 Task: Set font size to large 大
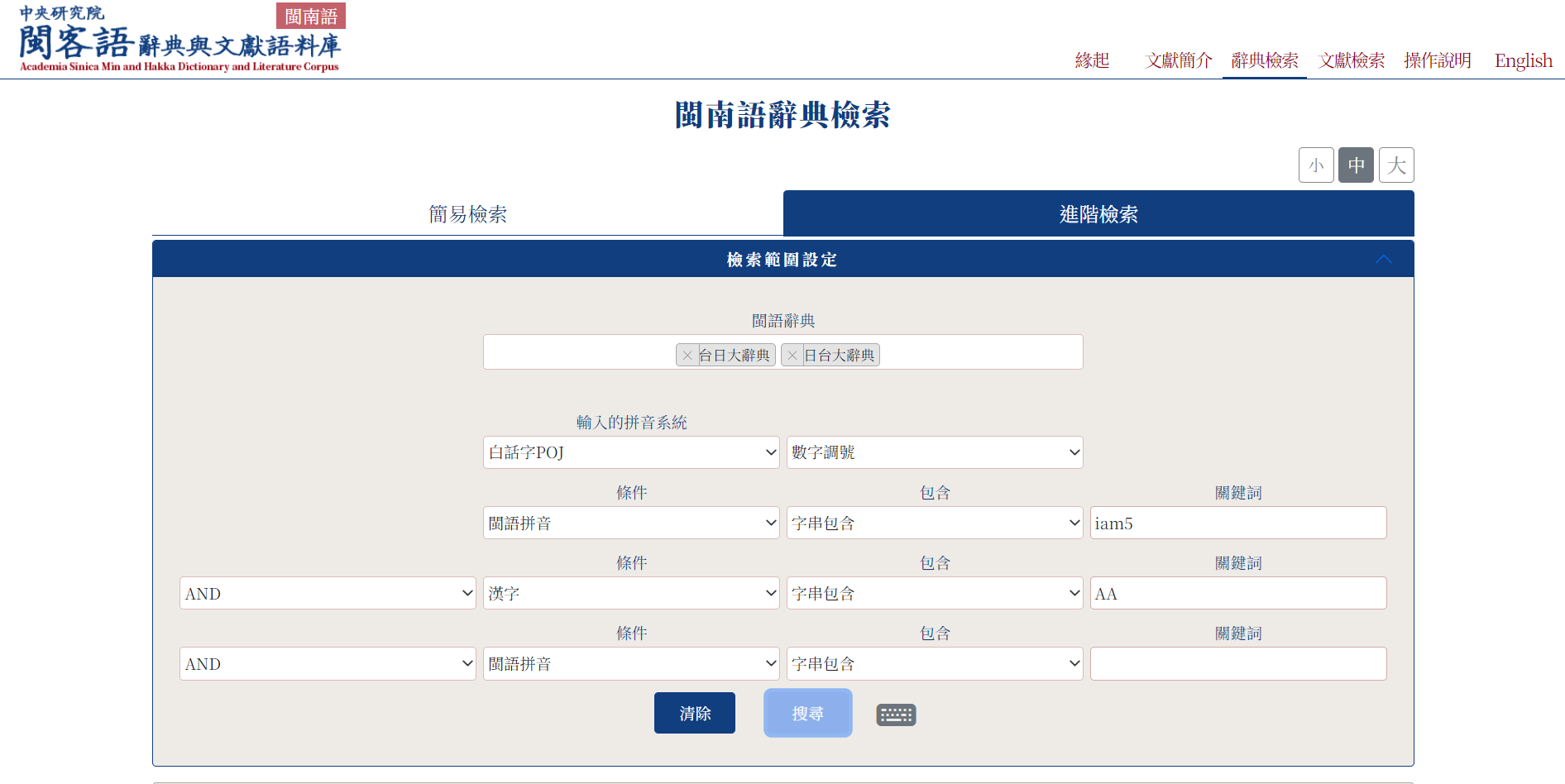1396,165
